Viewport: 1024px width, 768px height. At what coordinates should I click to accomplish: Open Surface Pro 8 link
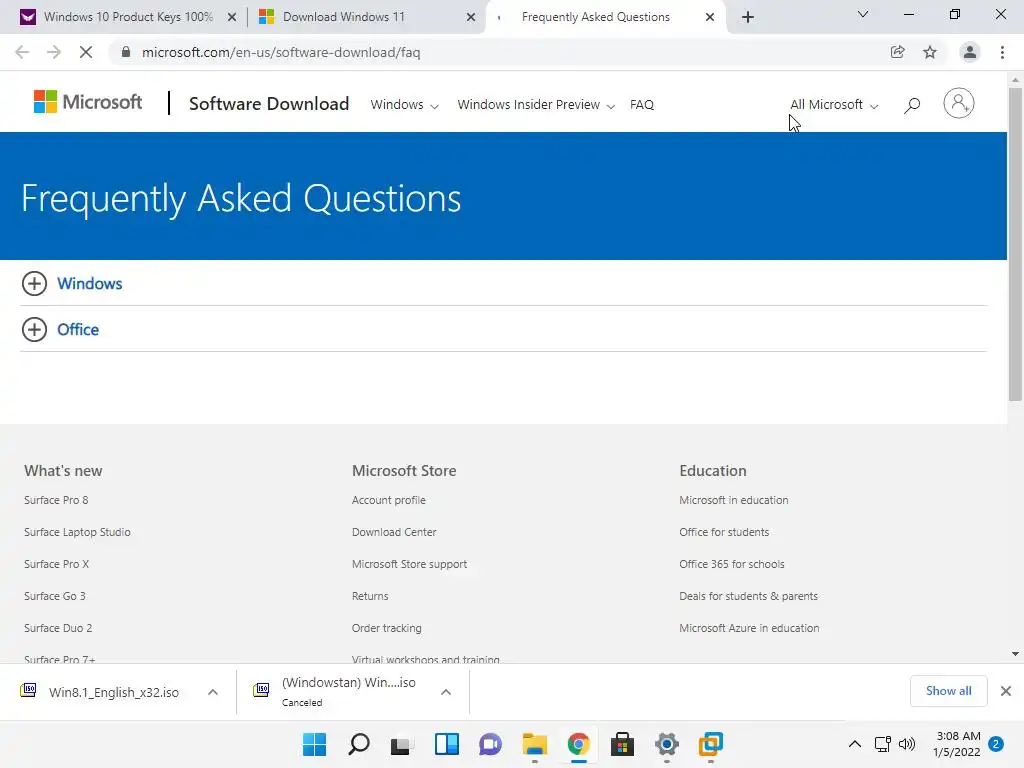tap(56, 500)
